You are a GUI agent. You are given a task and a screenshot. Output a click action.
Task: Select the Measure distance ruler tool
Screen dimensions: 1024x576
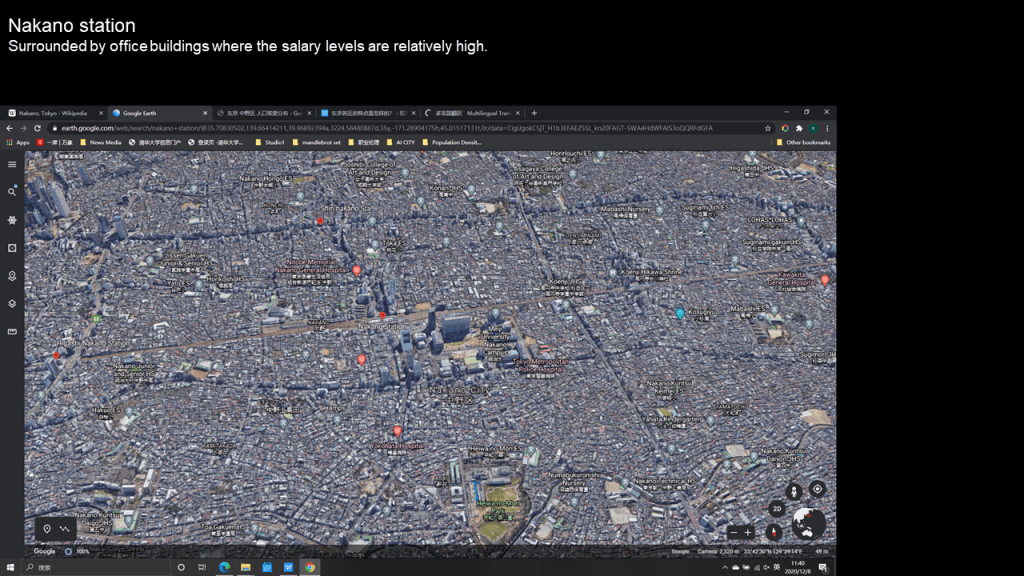(x=12, y=331)
